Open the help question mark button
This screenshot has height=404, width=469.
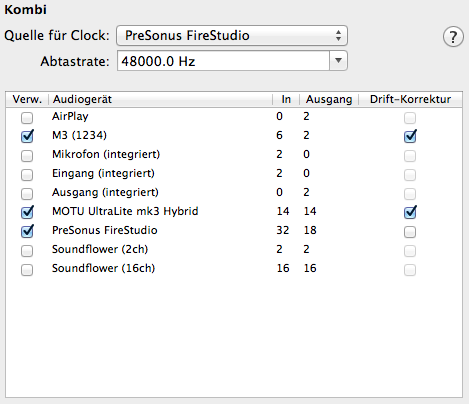453,36
